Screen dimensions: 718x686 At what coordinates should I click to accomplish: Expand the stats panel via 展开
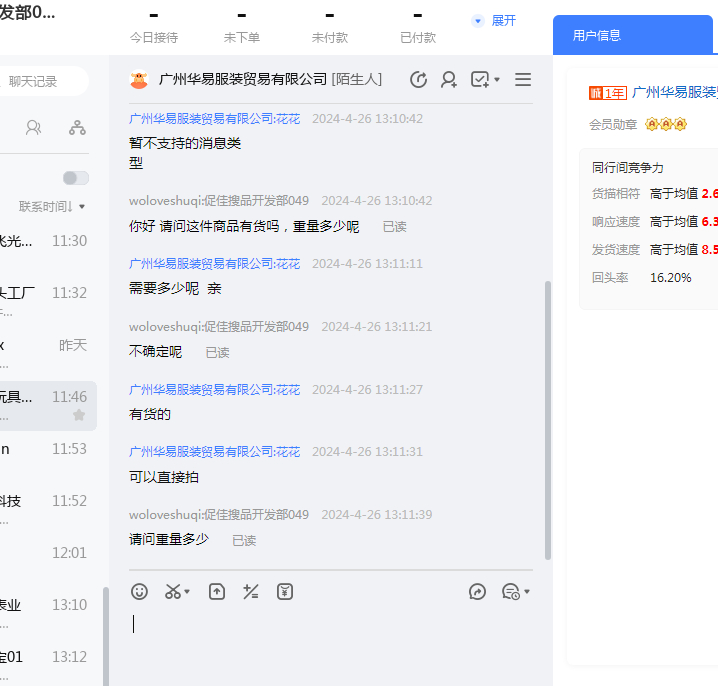494,20
